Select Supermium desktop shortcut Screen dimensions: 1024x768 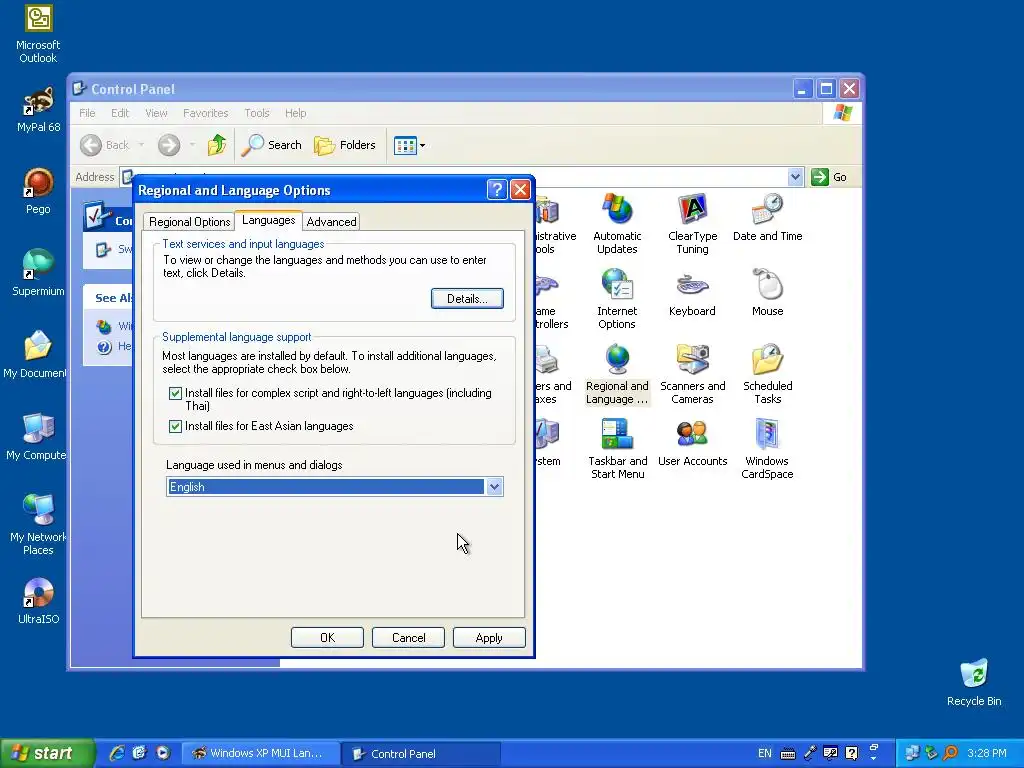click(38, 273)
